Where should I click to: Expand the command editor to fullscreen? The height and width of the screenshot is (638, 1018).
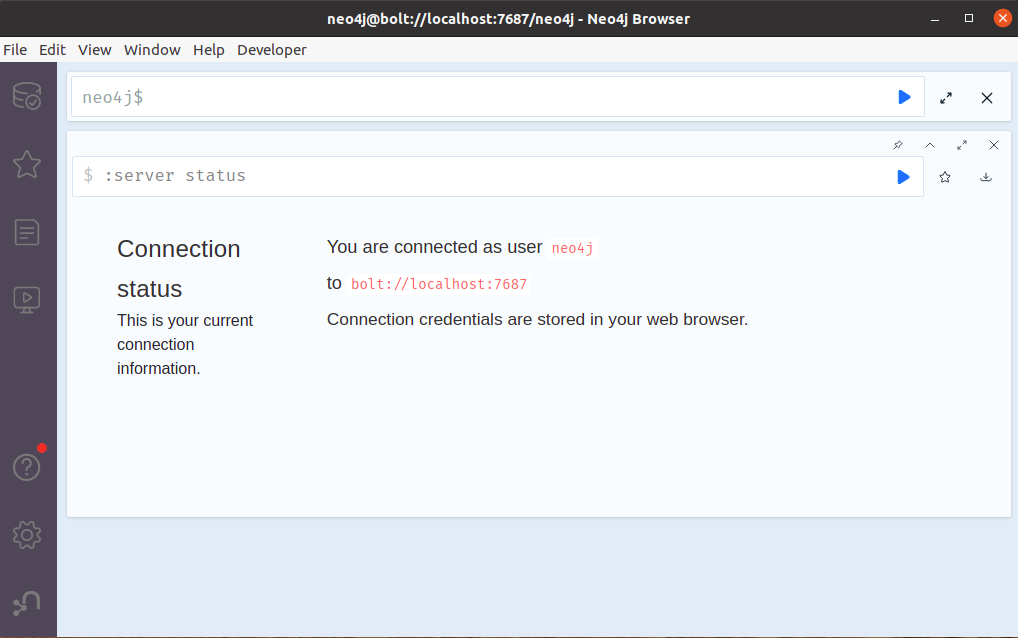coord(945,97)
